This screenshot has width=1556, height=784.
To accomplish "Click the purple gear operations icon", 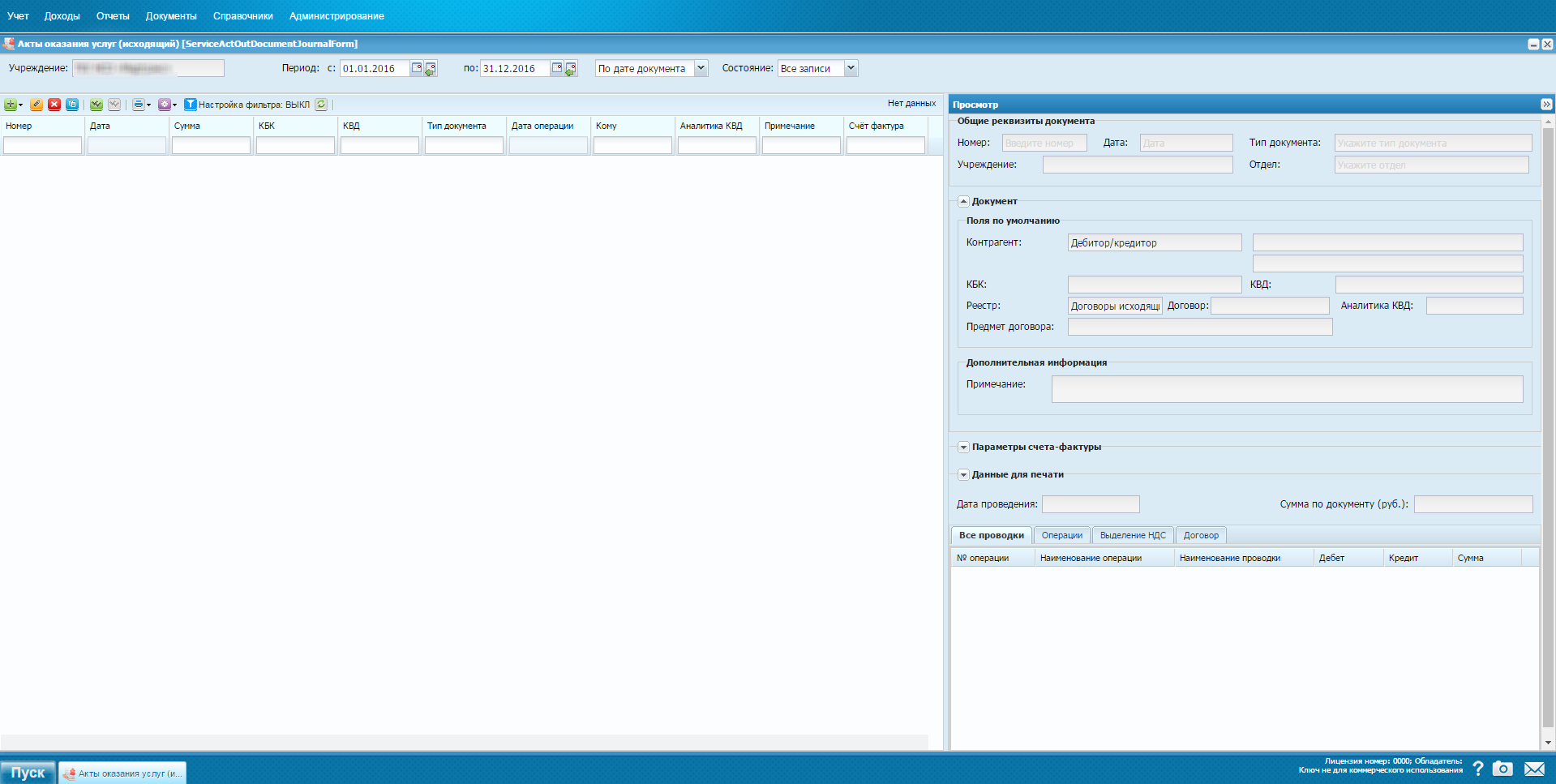I will pyautogui.click(x=164, y=105).
